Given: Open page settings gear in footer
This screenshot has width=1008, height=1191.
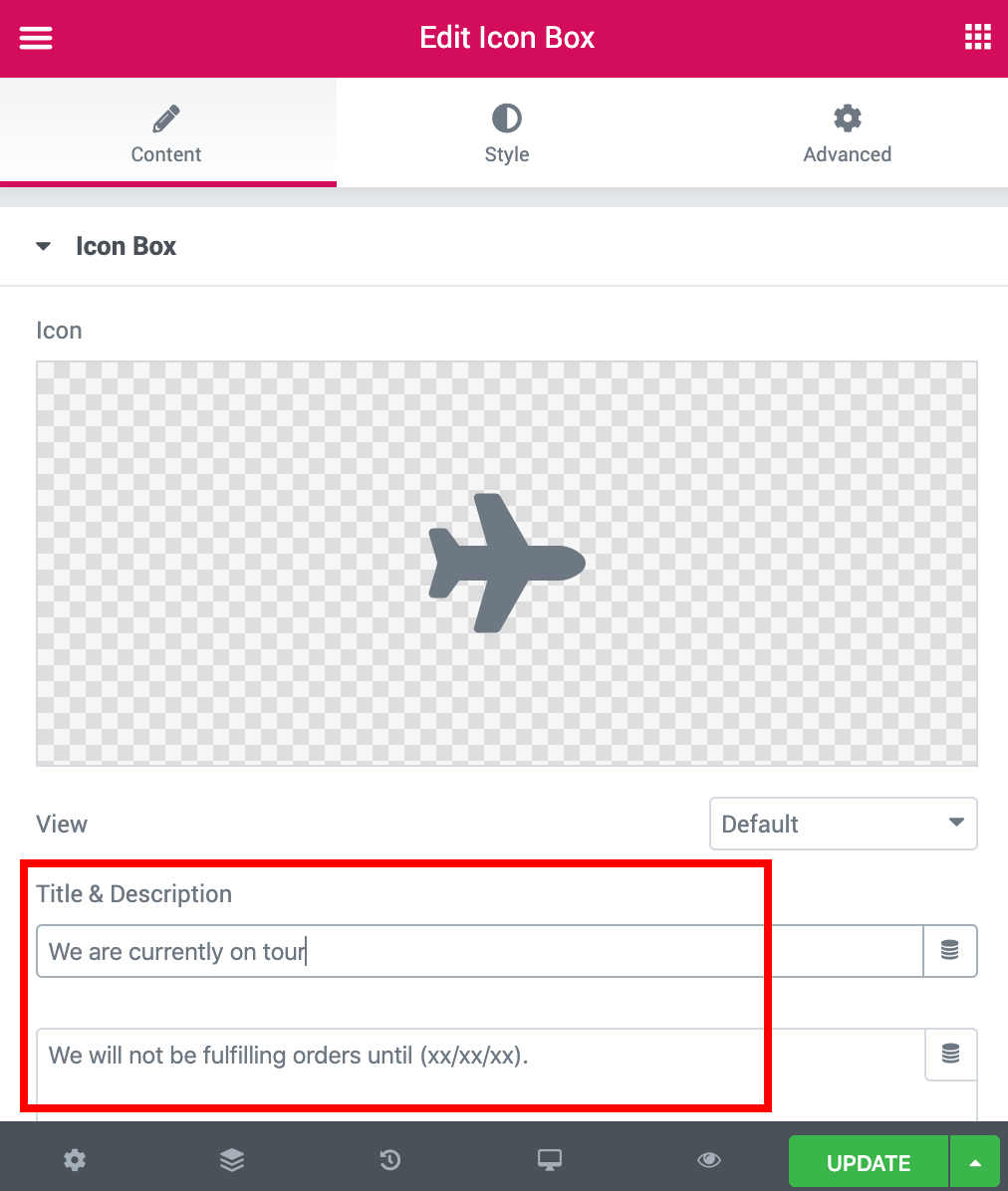Looking at the screenshot, I should [x=75, y=1160].
